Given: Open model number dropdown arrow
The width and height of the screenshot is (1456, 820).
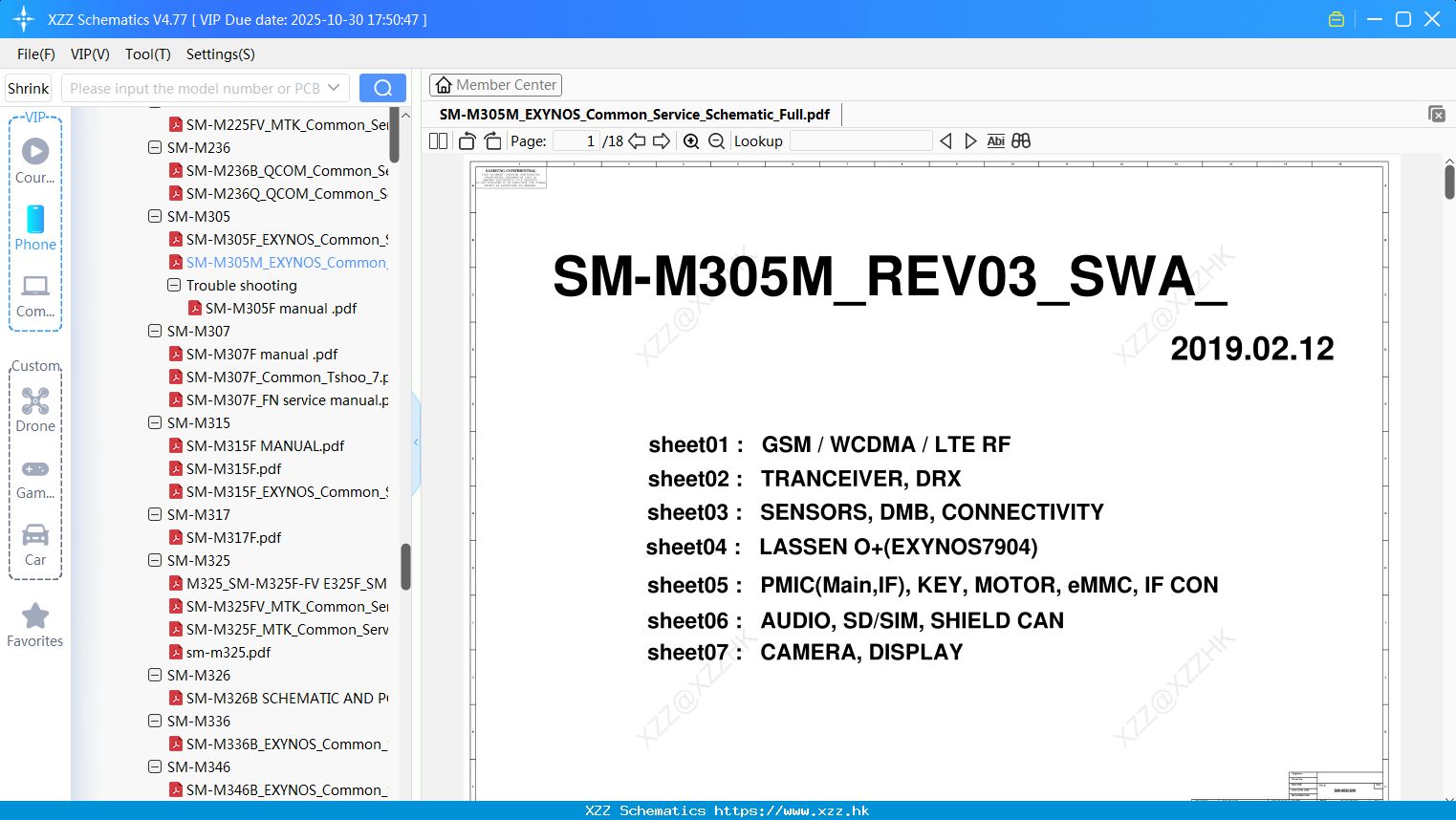Looking at the screenshot, I should point(334,88).
